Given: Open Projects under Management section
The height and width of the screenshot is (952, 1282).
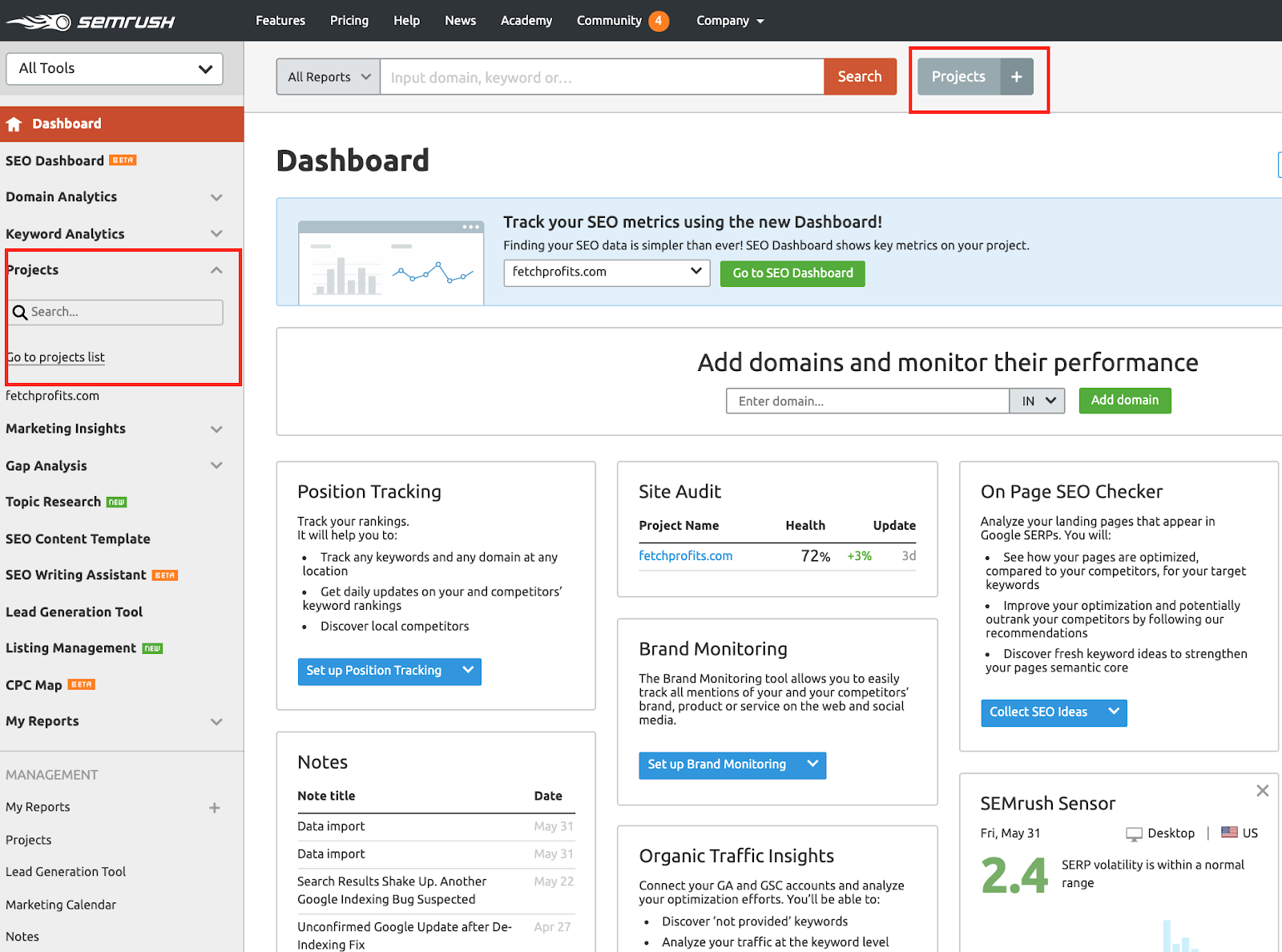Looking at the screenshot, I should click(x=29, y=840).
